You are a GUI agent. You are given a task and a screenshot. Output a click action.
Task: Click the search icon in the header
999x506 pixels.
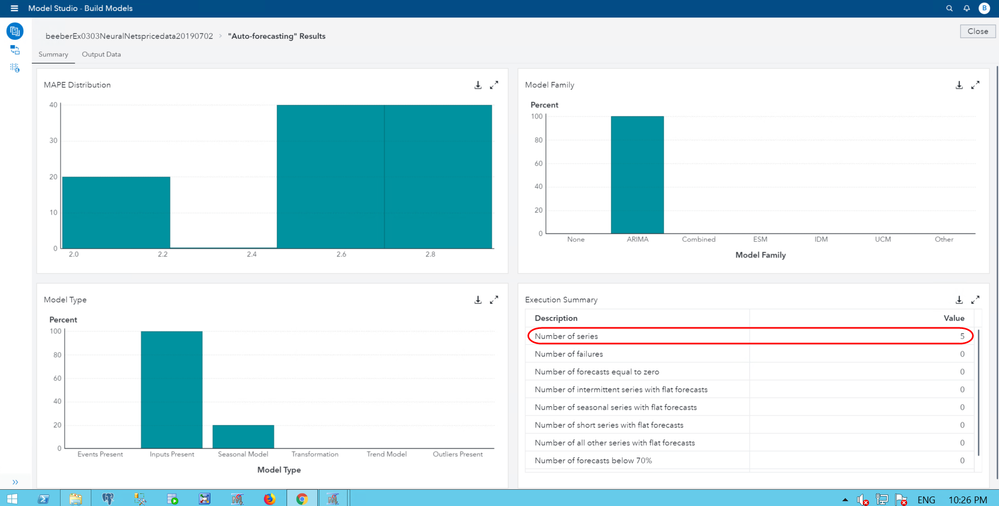coord(949,8)
